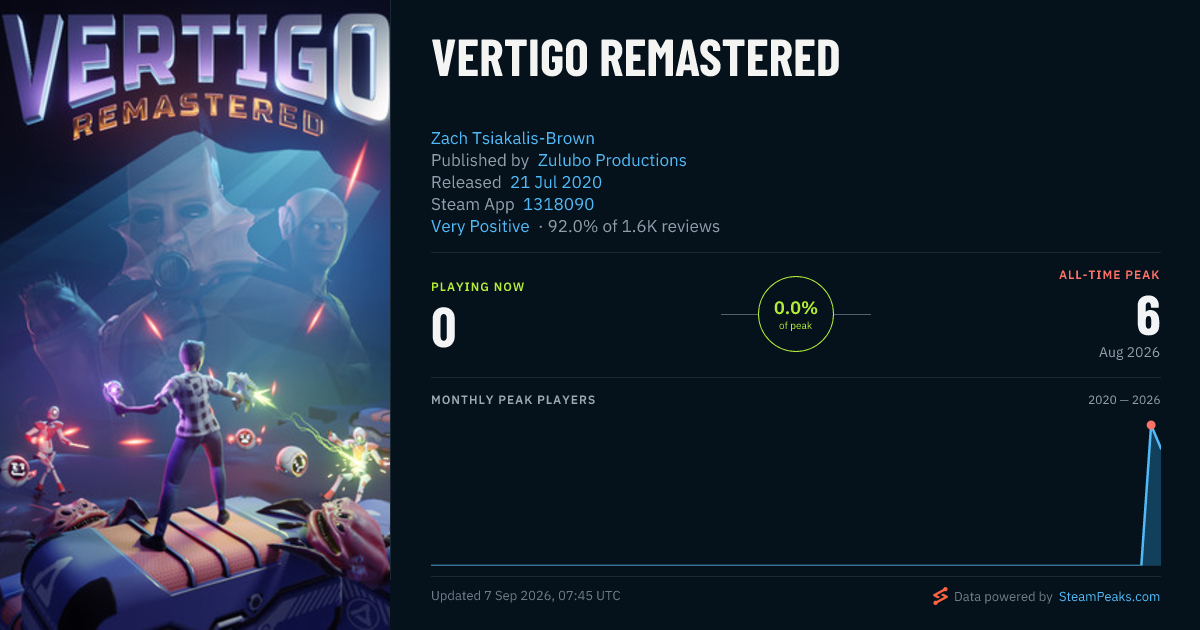
Task: Click the Very Positive review rating
Action: [x=480, y=226]
